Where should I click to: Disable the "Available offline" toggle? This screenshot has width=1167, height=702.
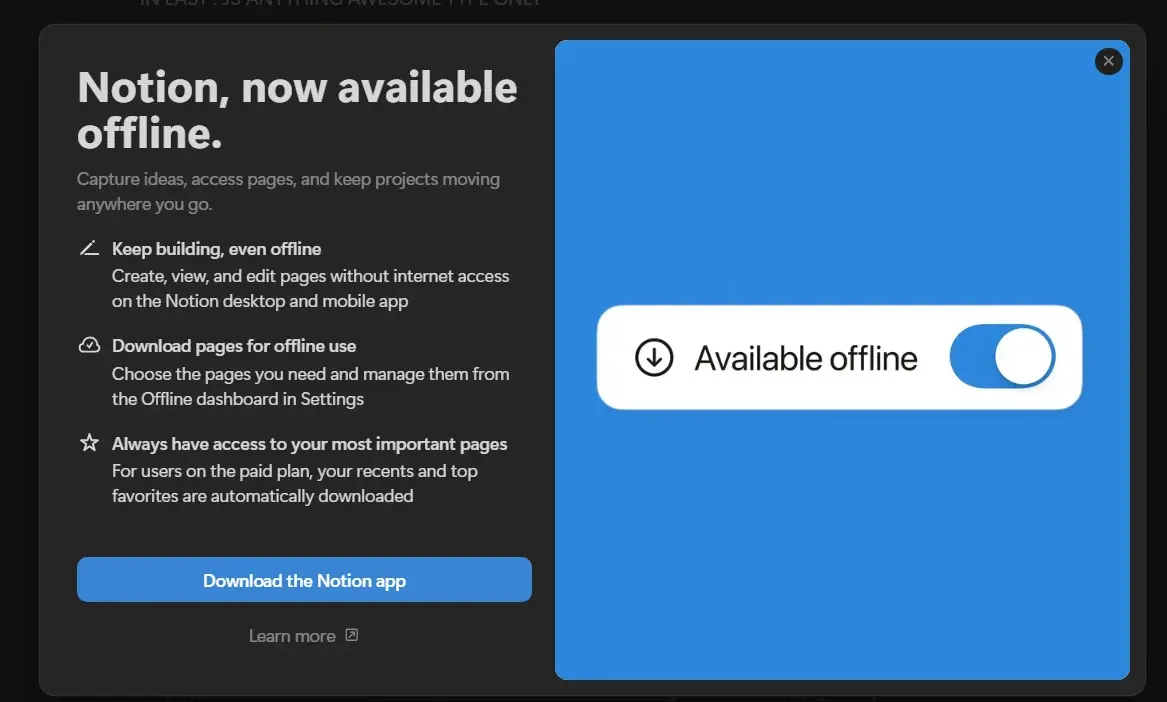coord(1003,357)
